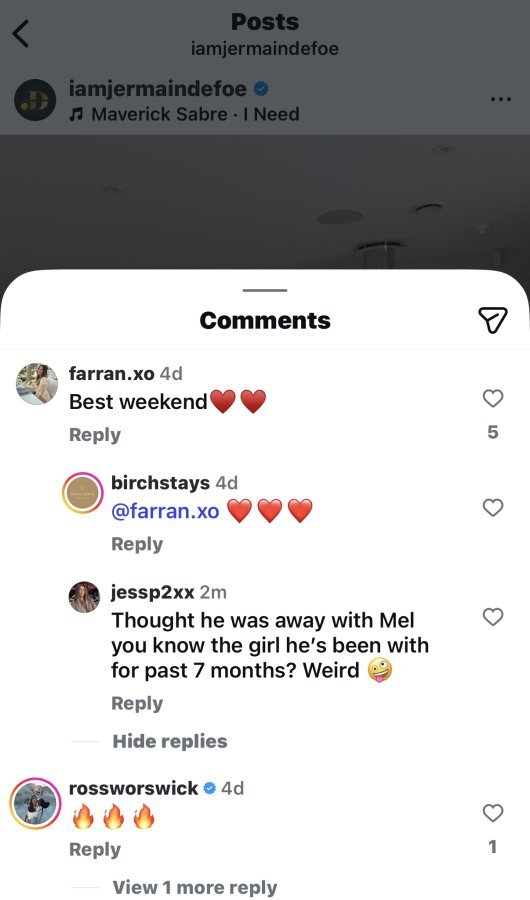View rossworswick's story avatar

click(36, 804)
